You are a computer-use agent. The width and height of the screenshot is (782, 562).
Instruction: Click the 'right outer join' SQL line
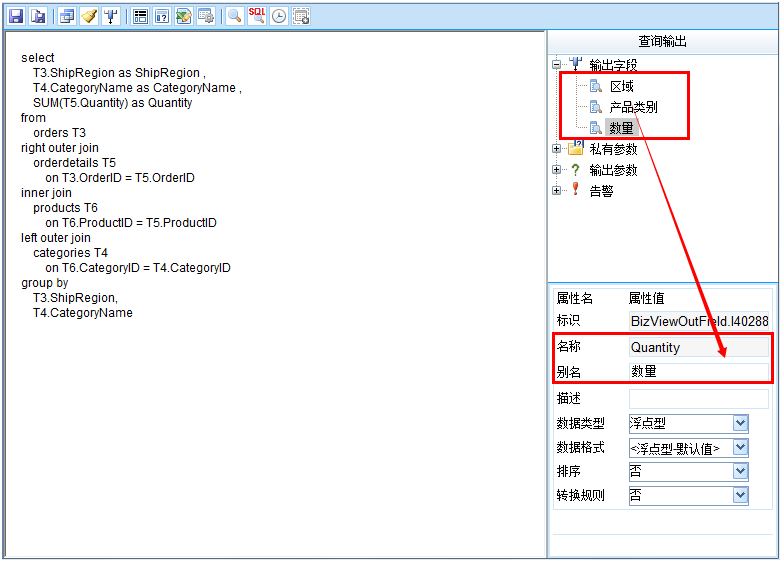point(60,148)
